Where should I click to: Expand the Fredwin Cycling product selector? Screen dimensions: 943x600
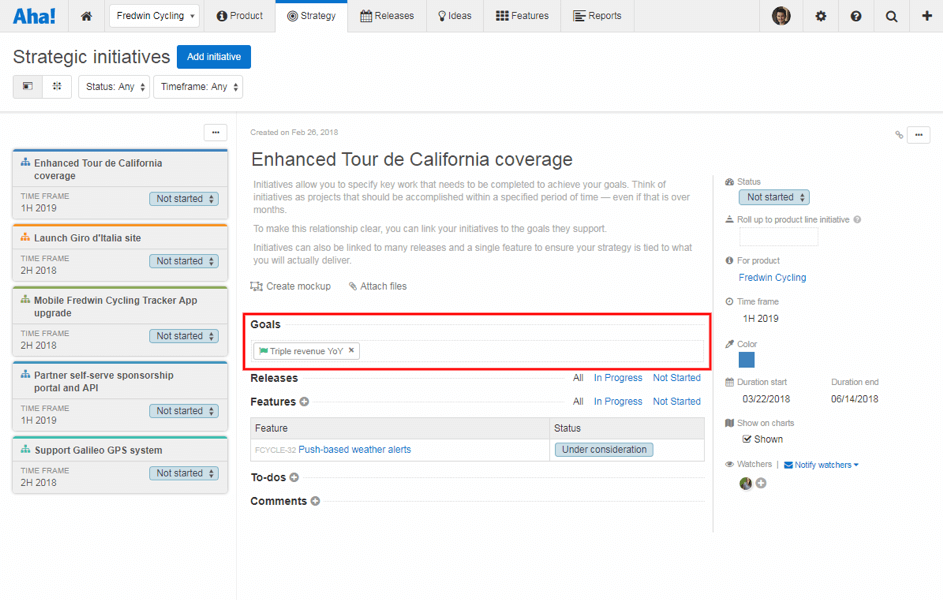point(154,16)
